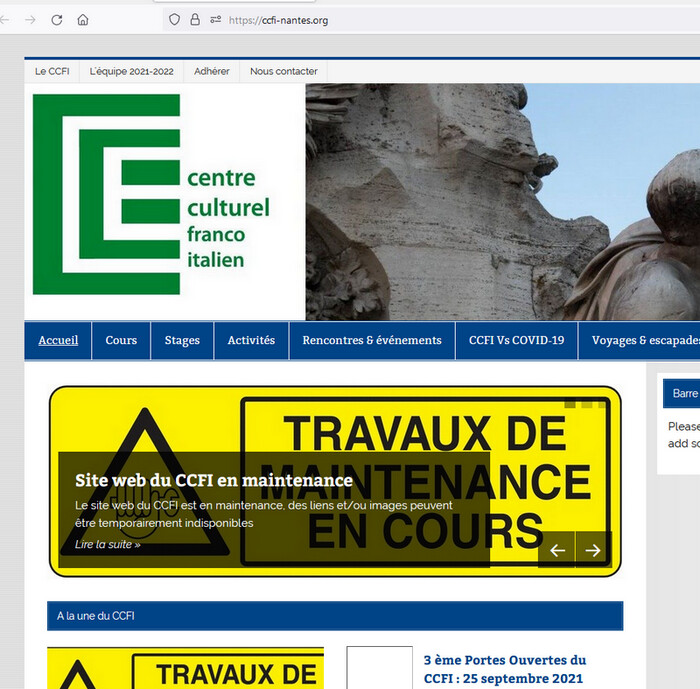Click the browser forward arrow
This screenshot has width=700, height=689.
point(30,20)
